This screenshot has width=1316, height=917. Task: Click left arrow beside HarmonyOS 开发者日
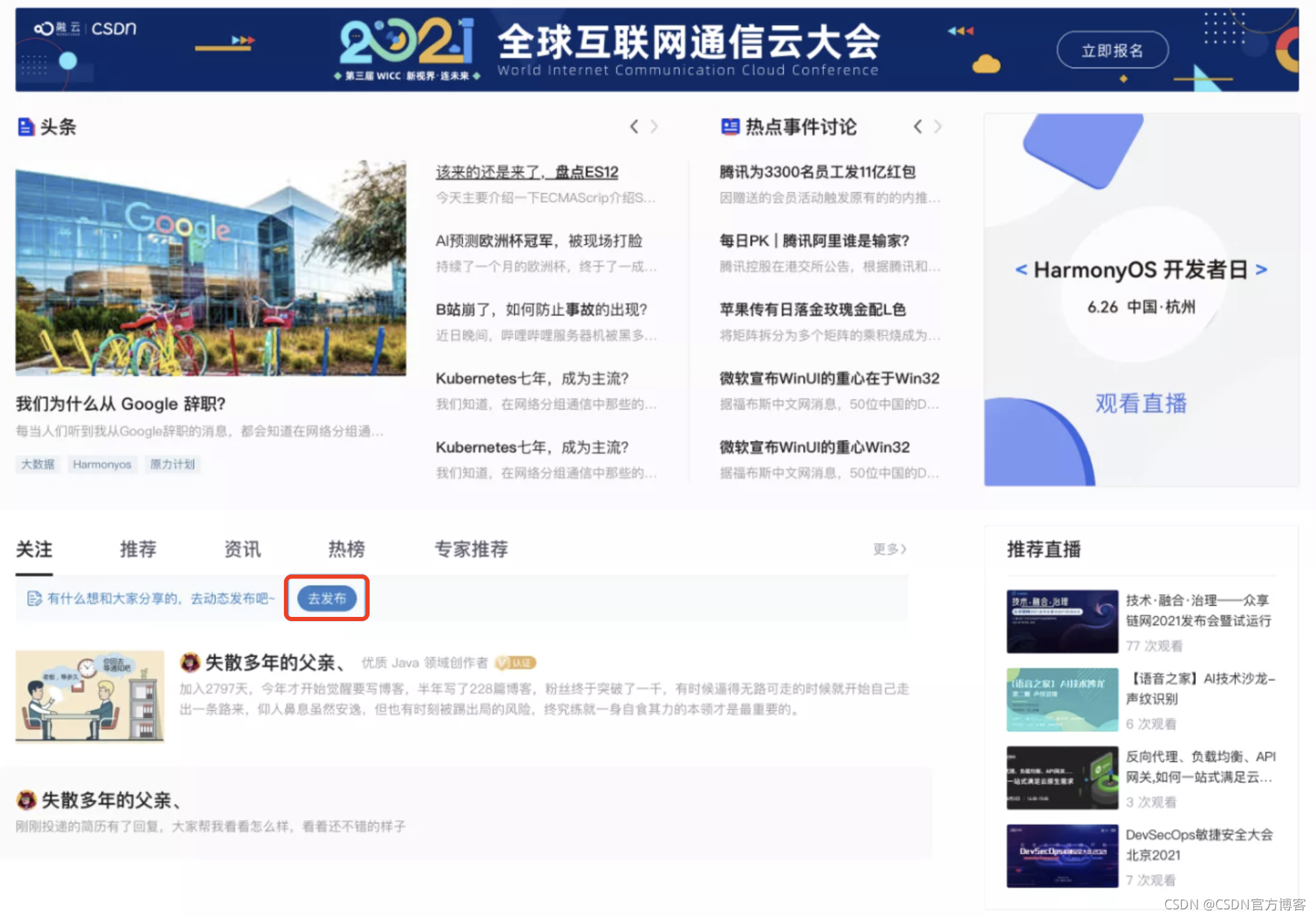click(1021, 269)
